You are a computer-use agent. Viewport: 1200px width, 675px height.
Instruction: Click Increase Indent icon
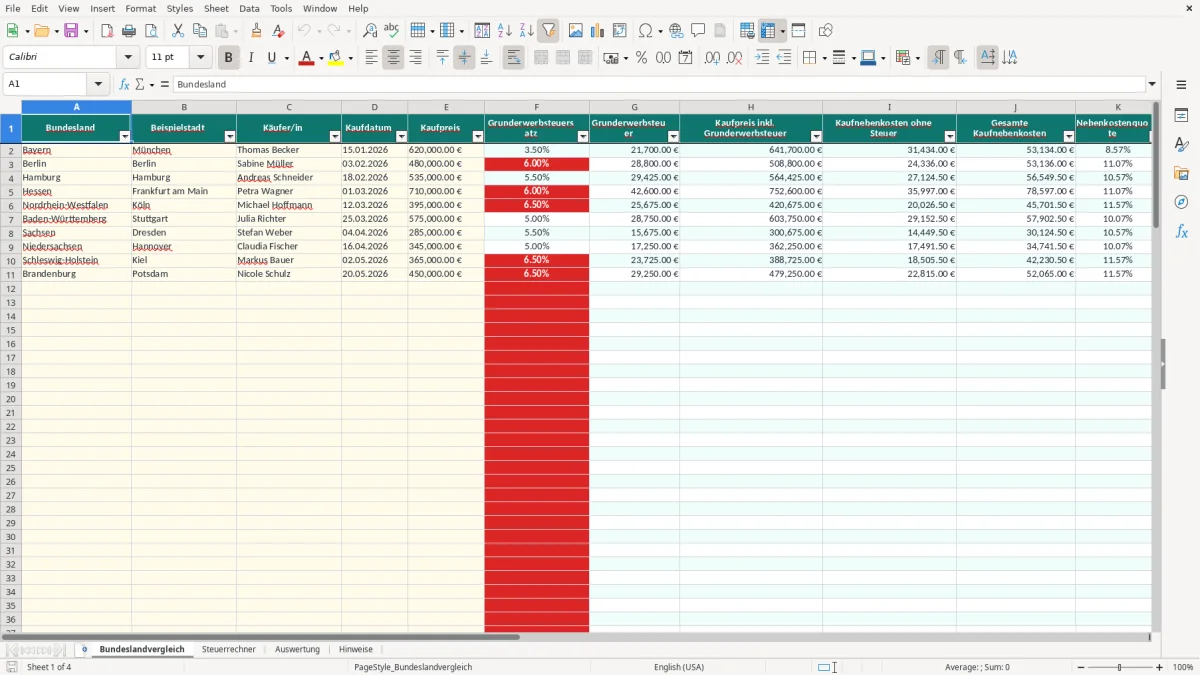pos(762,58)
